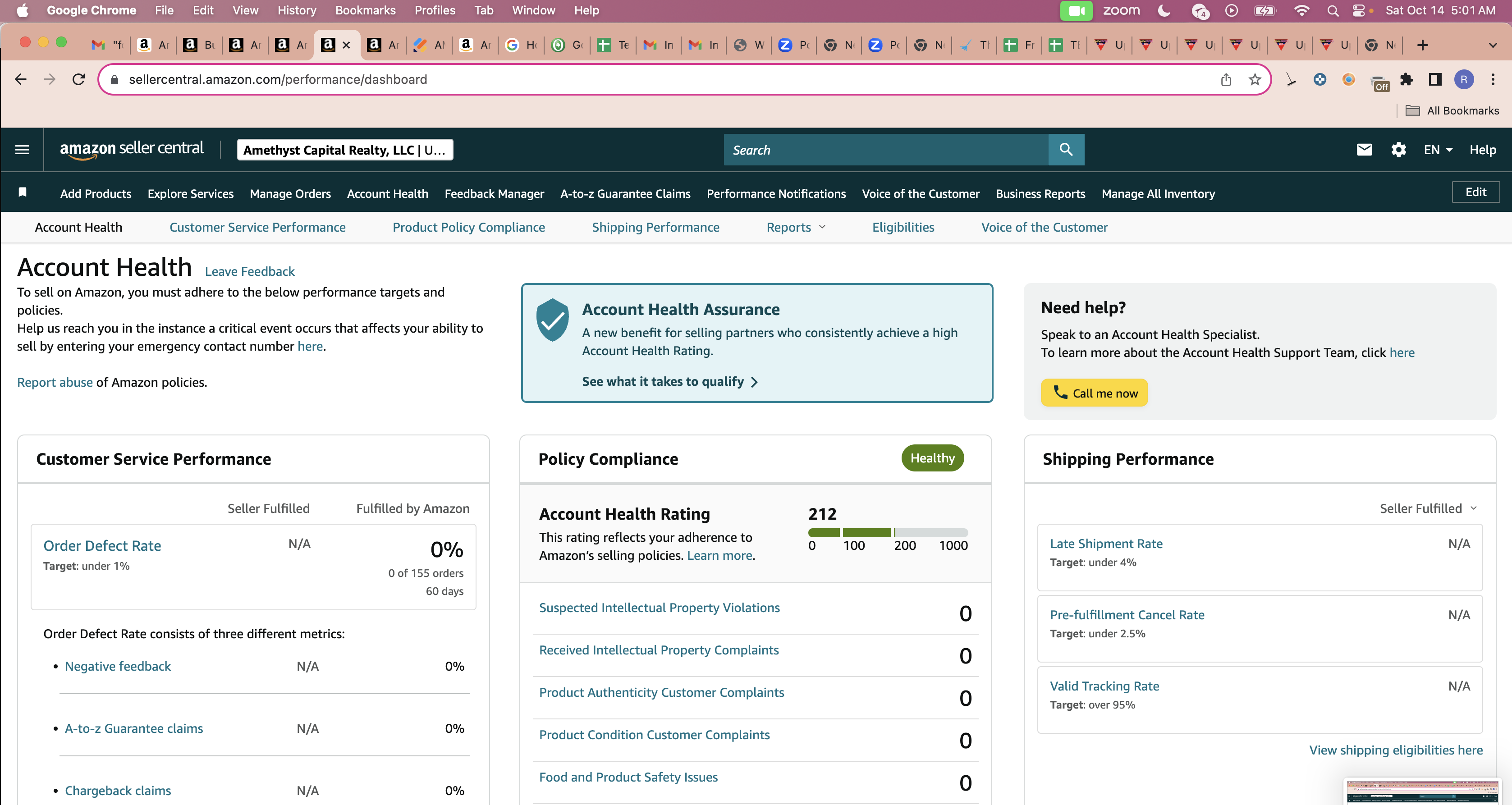
Task: Click into the Seller Central search field
Action: tap(886, 150)
